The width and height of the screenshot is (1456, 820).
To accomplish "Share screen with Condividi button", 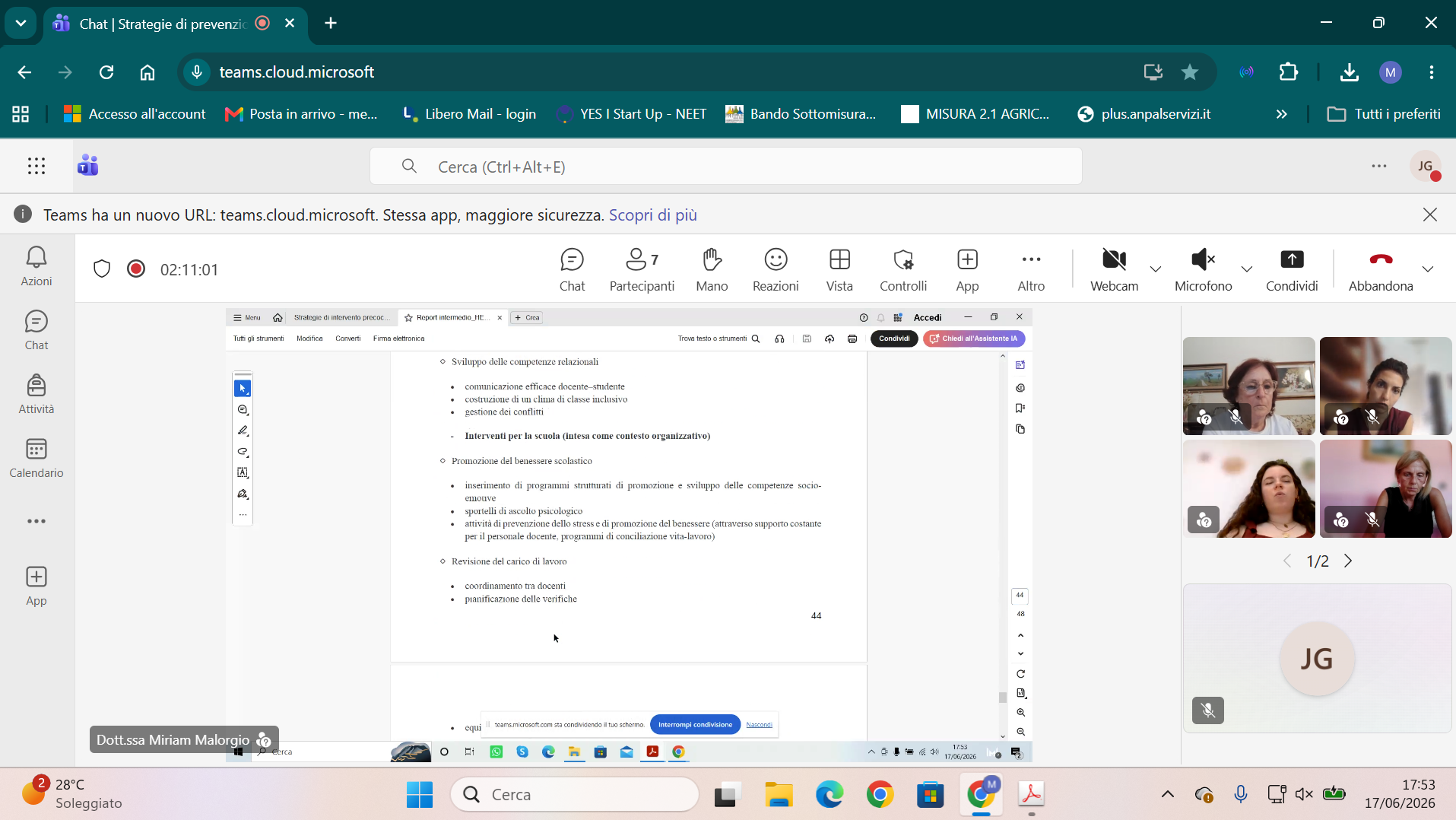I will (x=1292, y=269).
